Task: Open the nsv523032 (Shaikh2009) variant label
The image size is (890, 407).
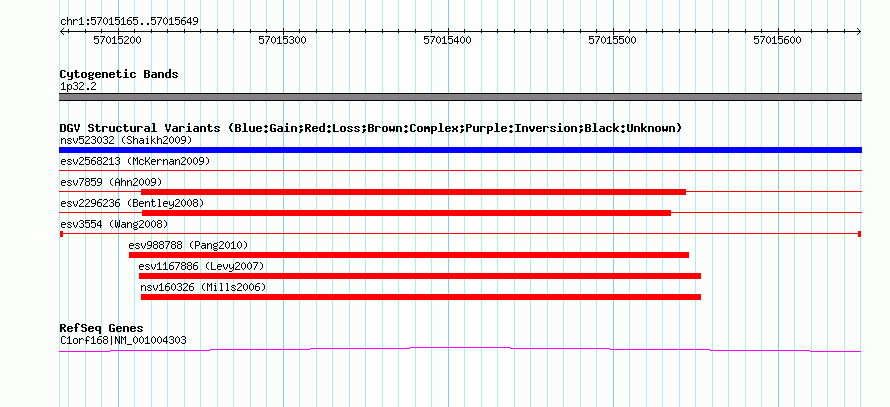Action: point(126,140)
